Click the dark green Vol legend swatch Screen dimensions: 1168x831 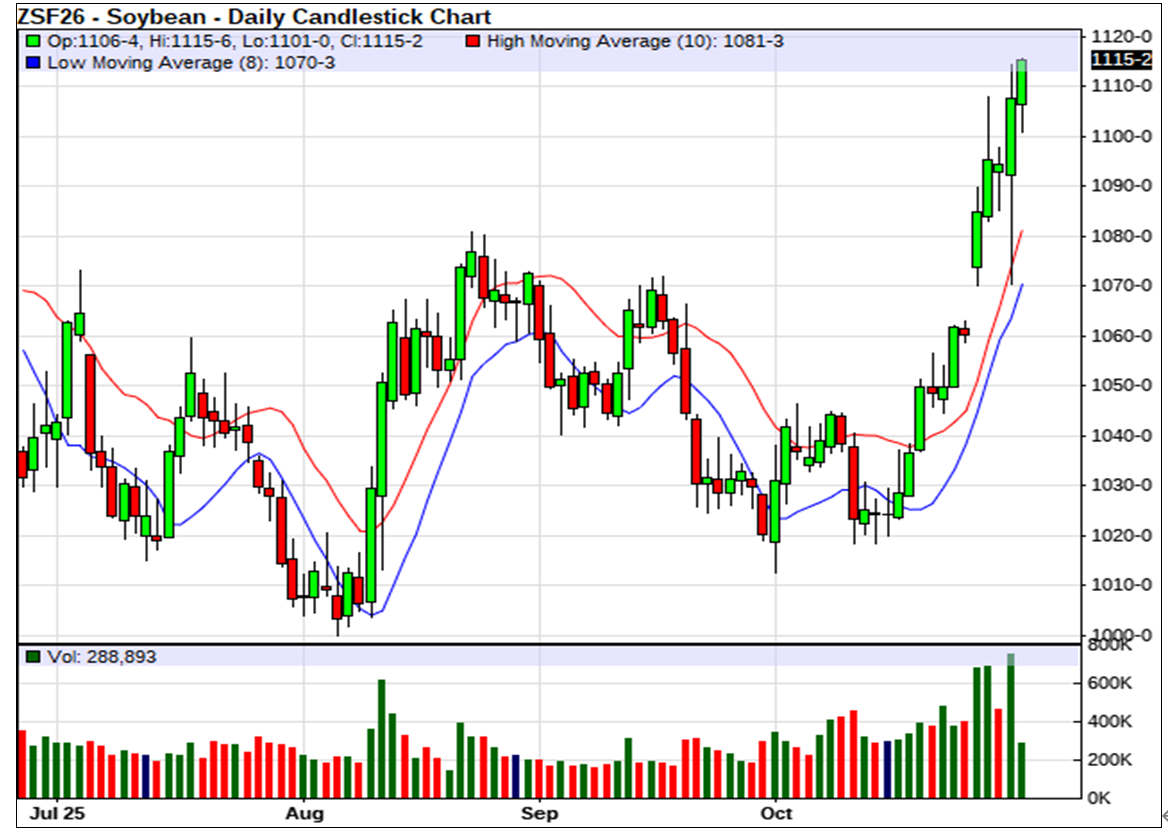33,657
